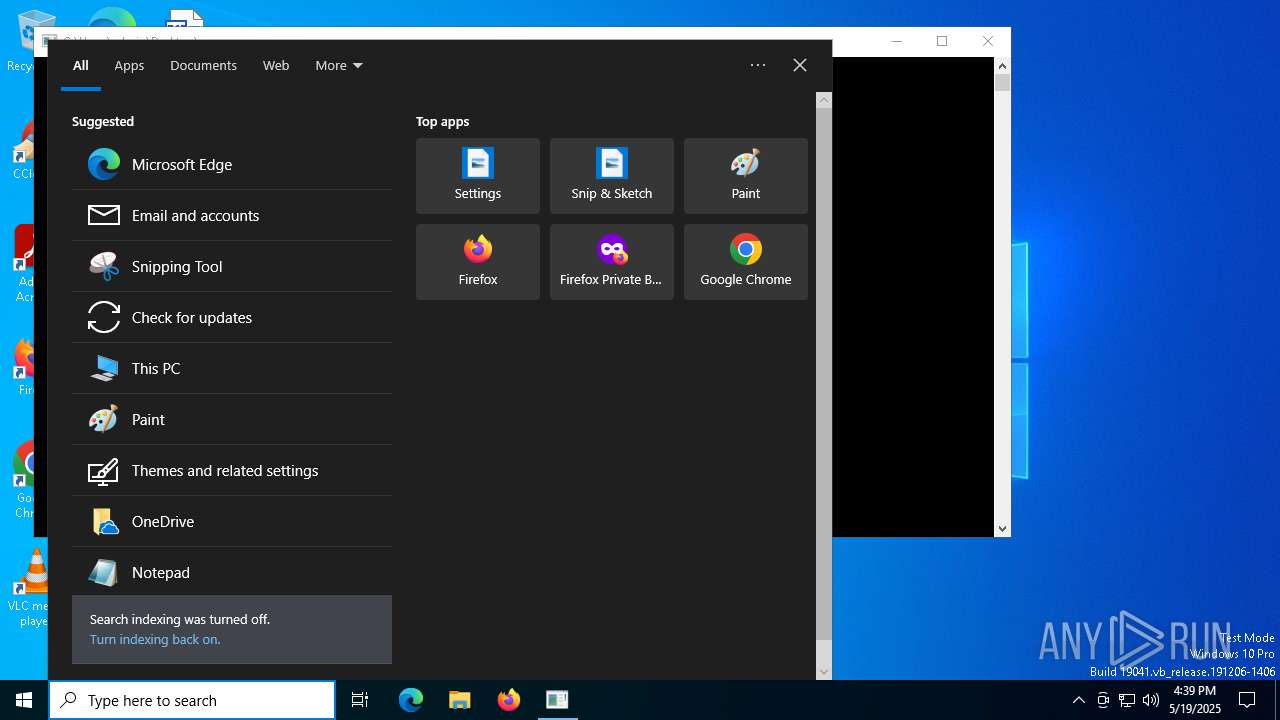Launch Paint from Suggested list
Viewport: 1280px width, 720px height.
[x=232, y=419]
